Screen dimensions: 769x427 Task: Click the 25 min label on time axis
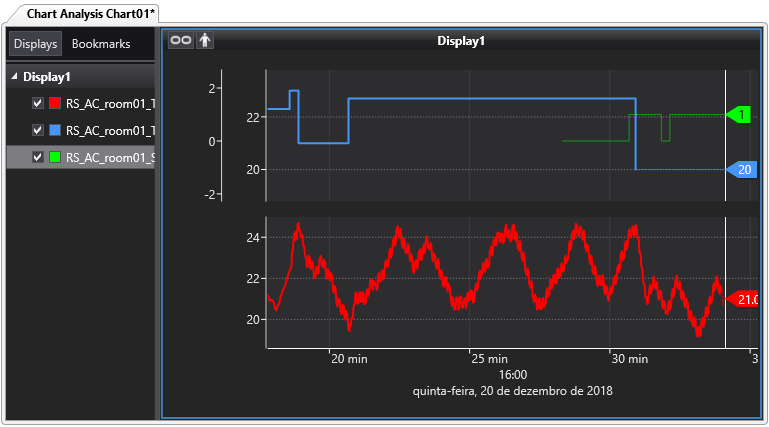(490, 358)
